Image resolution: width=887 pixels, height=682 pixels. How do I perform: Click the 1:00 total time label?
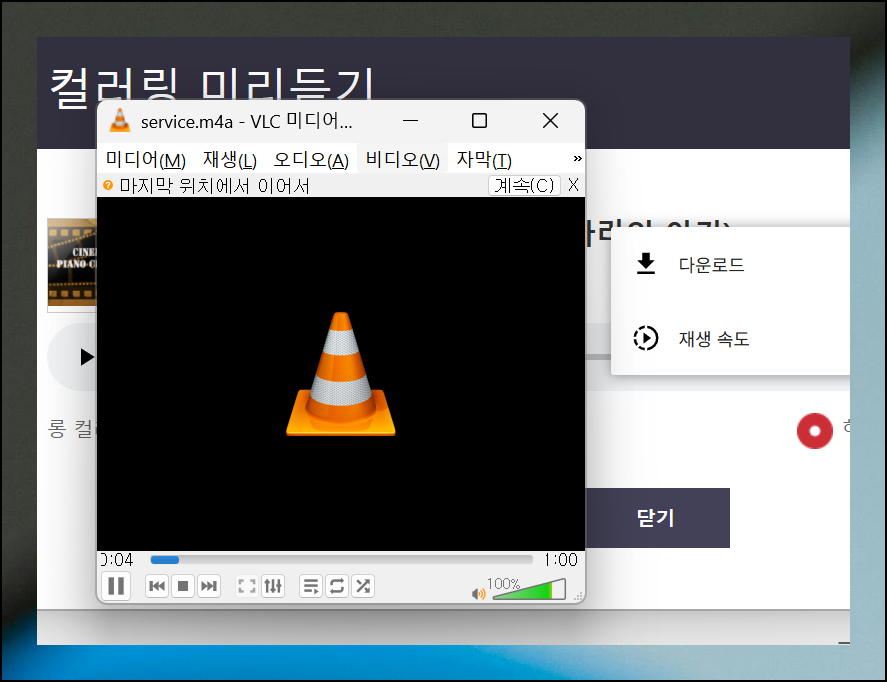(x=561, y=560)
